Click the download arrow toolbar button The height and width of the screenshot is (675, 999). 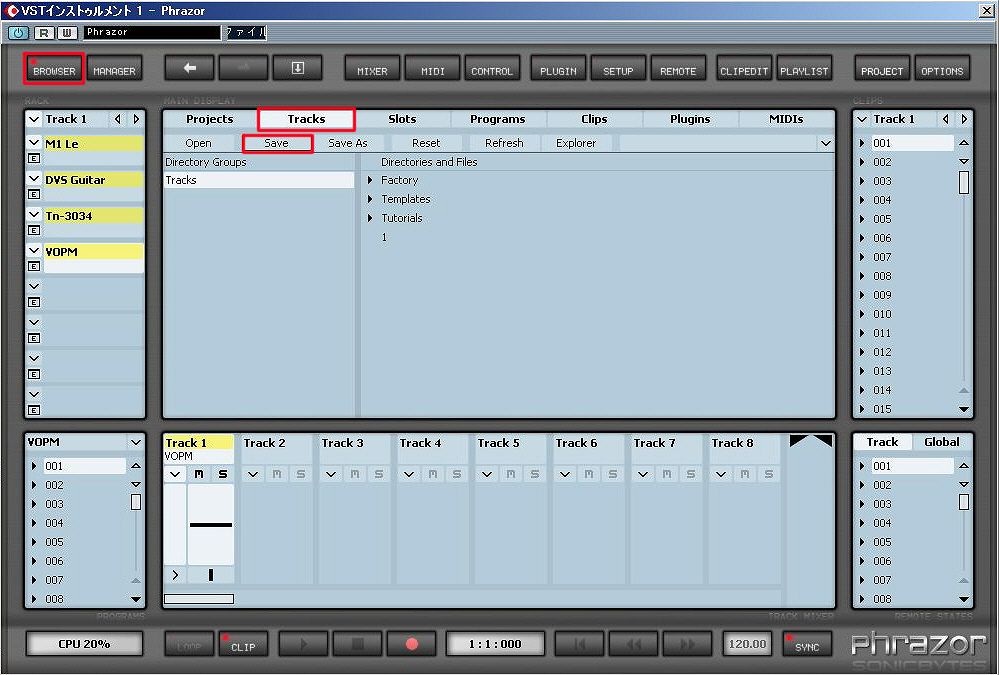298,69
